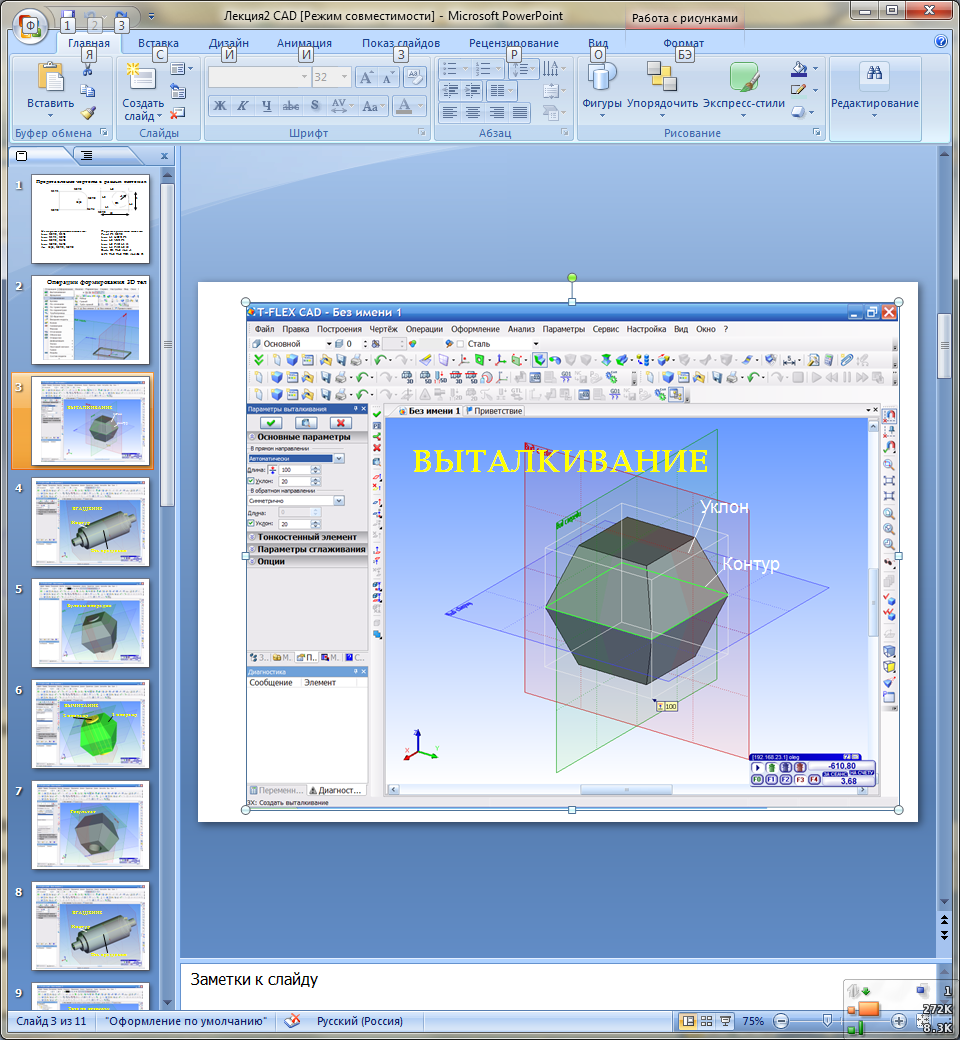Open the Упорядочить arrange menu
Screen dimensions: 960x1040
(662, 88)
